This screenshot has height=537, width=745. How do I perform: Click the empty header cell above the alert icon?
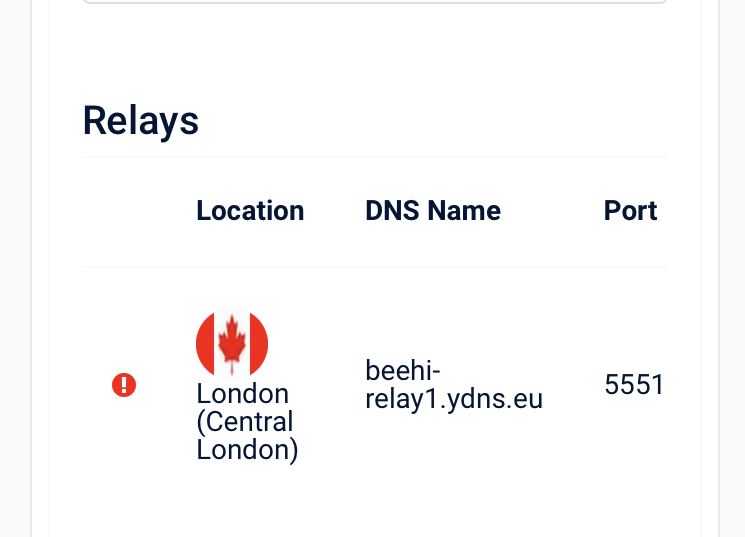124,211
